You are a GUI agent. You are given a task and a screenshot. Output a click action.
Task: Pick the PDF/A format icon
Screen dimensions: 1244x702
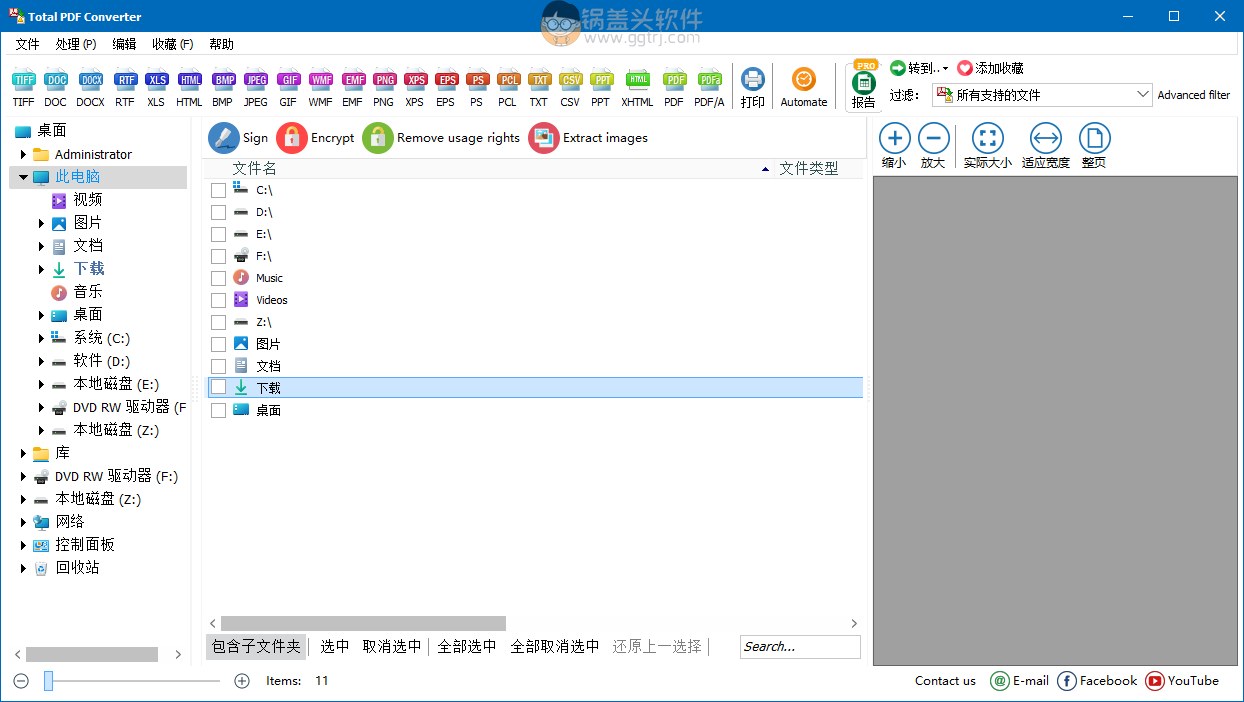tap(709, 80)
